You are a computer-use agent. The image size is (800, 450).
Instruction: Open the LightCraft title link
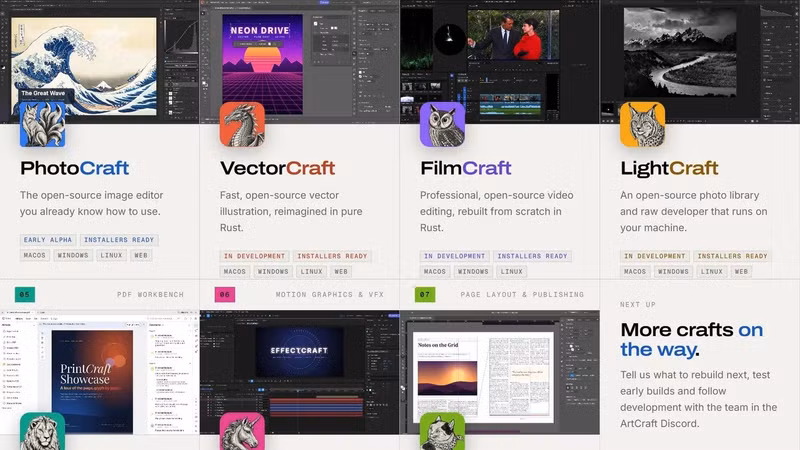pos(669,168)
